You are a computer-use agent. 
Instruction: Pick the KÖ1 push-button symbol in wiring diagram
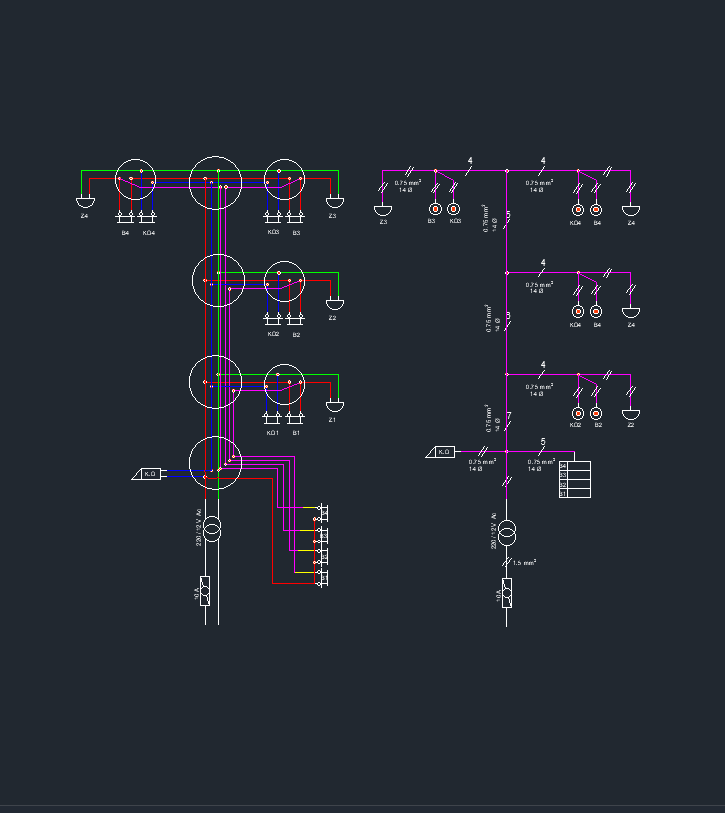pos(272,417)
